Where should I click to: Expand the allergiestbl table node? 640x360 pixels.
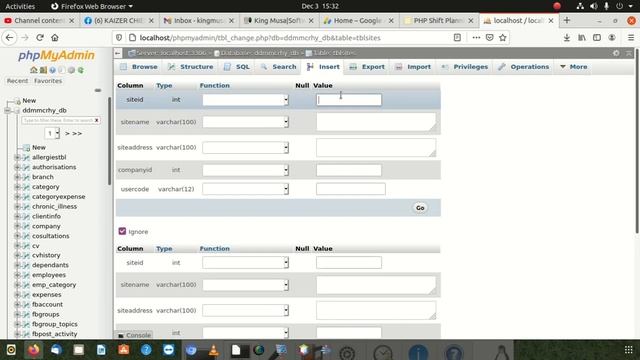pyautogui.click(x=17, y=157)
